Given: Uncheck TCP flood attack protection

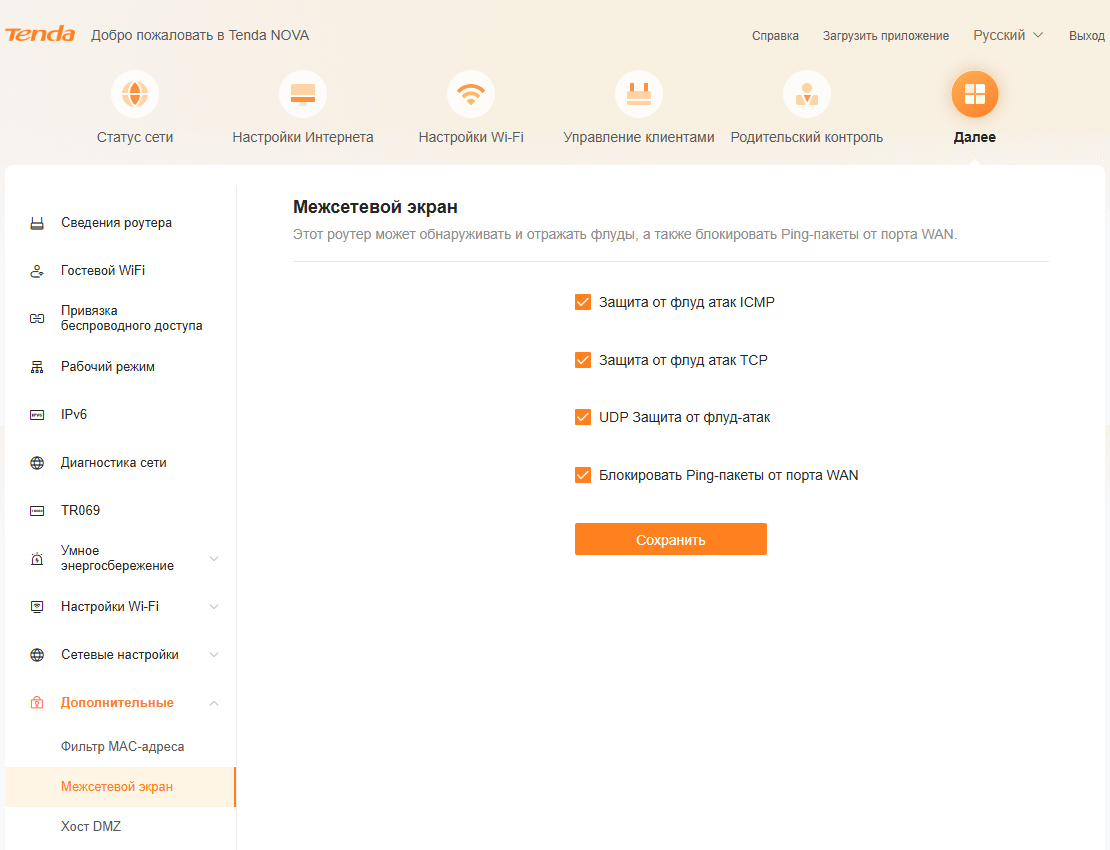Looking at the screenshot, I should pyautogui.click(x=583, y=360).
